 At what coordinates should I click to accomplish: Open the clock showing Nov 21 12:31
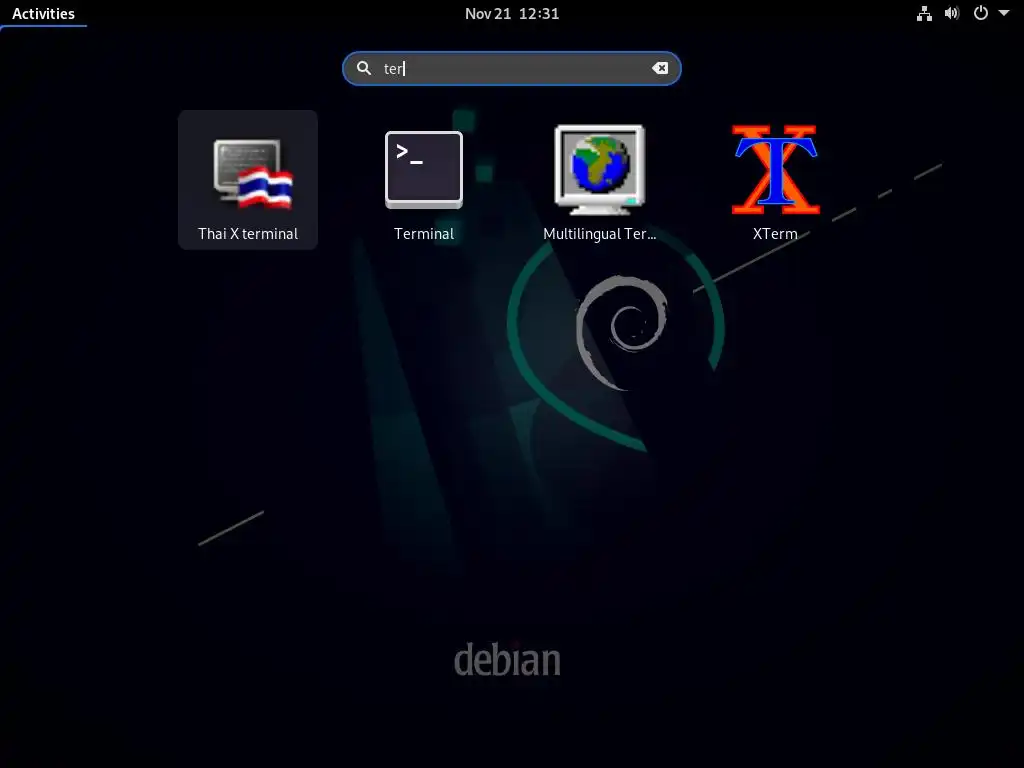pos(512,14)
